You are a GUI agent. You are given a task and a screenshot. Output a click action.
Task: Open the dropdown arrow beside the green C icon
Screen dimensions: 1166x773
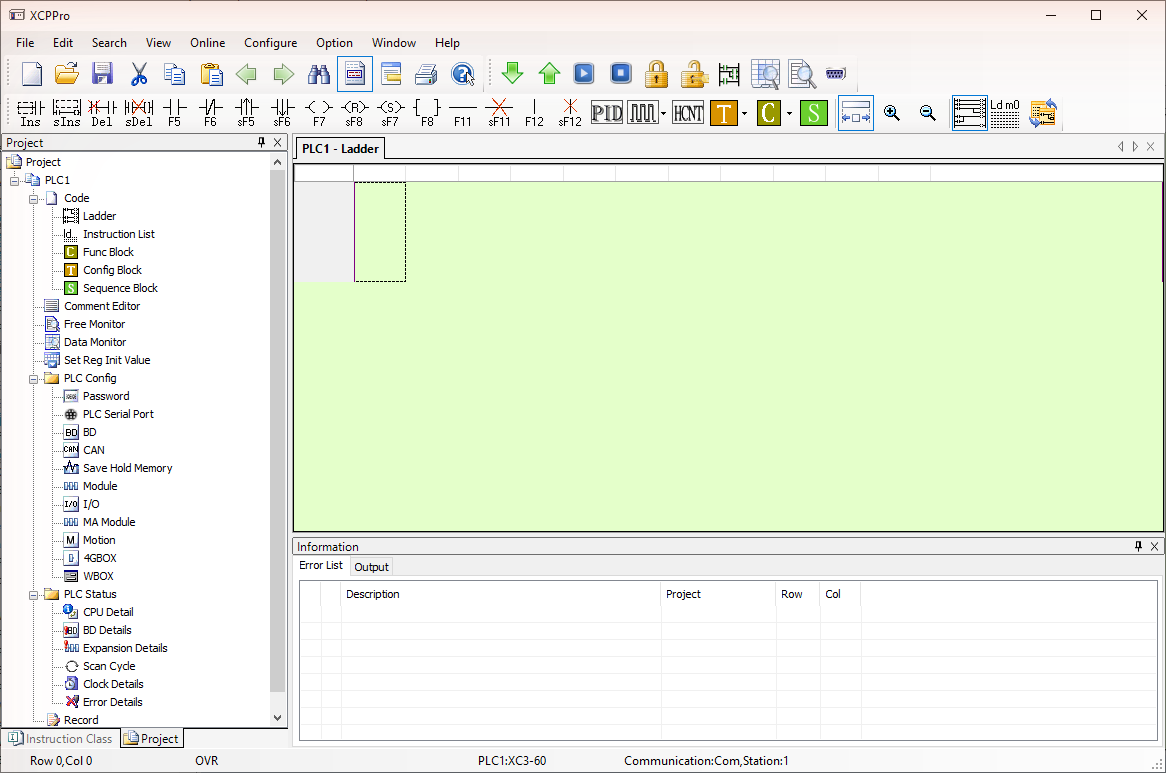[789, 114]
